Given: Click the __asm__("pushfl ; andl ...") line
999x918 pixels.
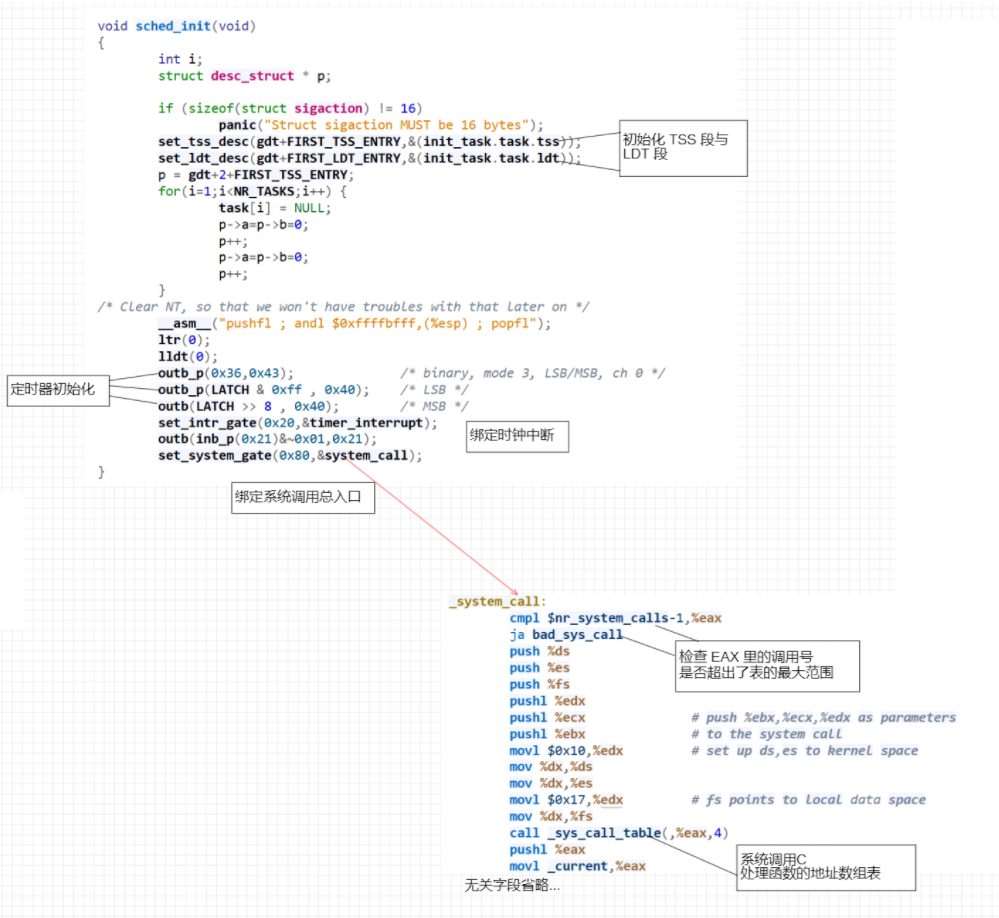Looking at the screenshot, I should (x=354, y=324).
